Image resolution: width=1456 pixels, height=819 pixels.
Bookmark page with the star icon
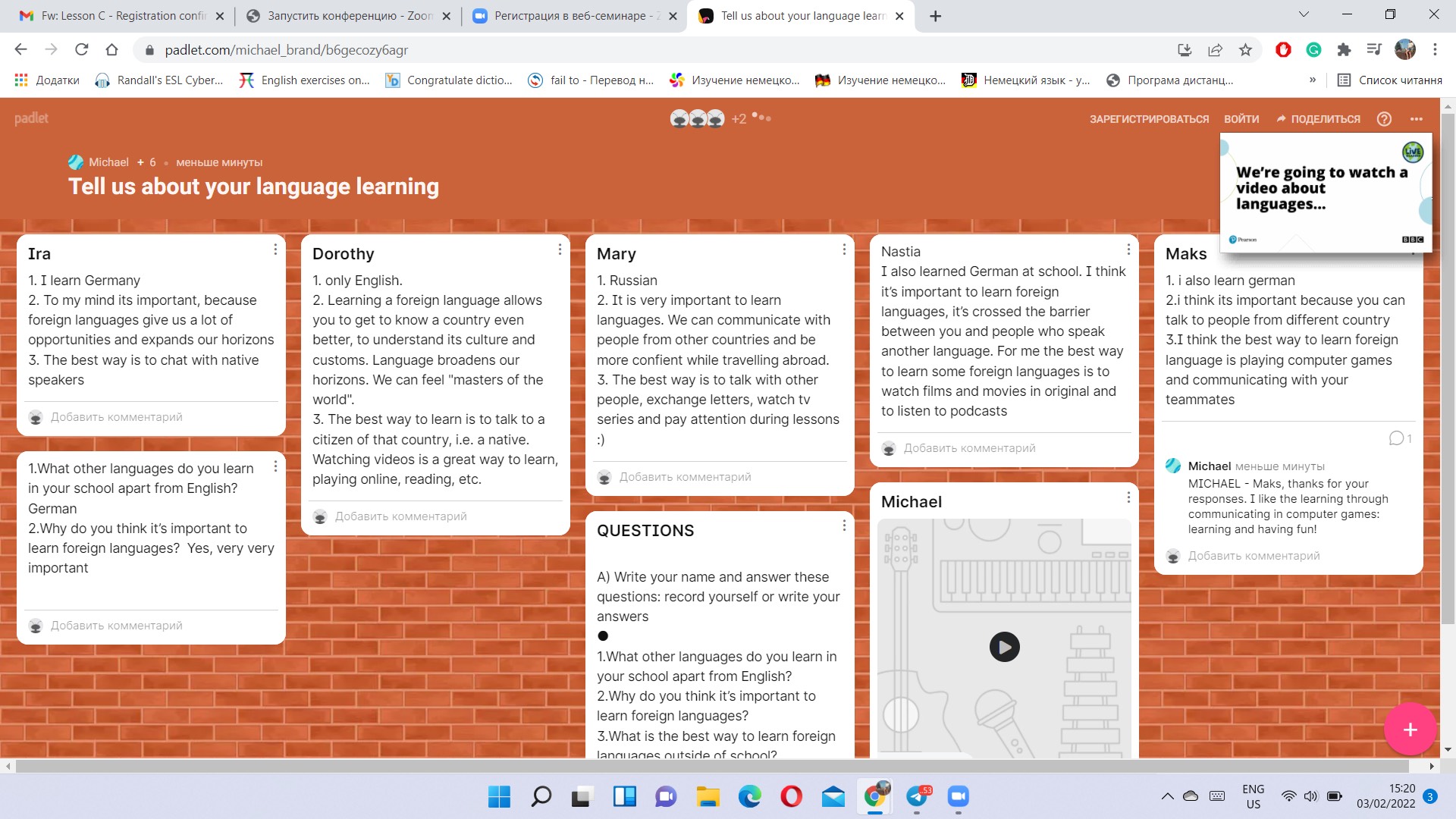point(1245,50)
